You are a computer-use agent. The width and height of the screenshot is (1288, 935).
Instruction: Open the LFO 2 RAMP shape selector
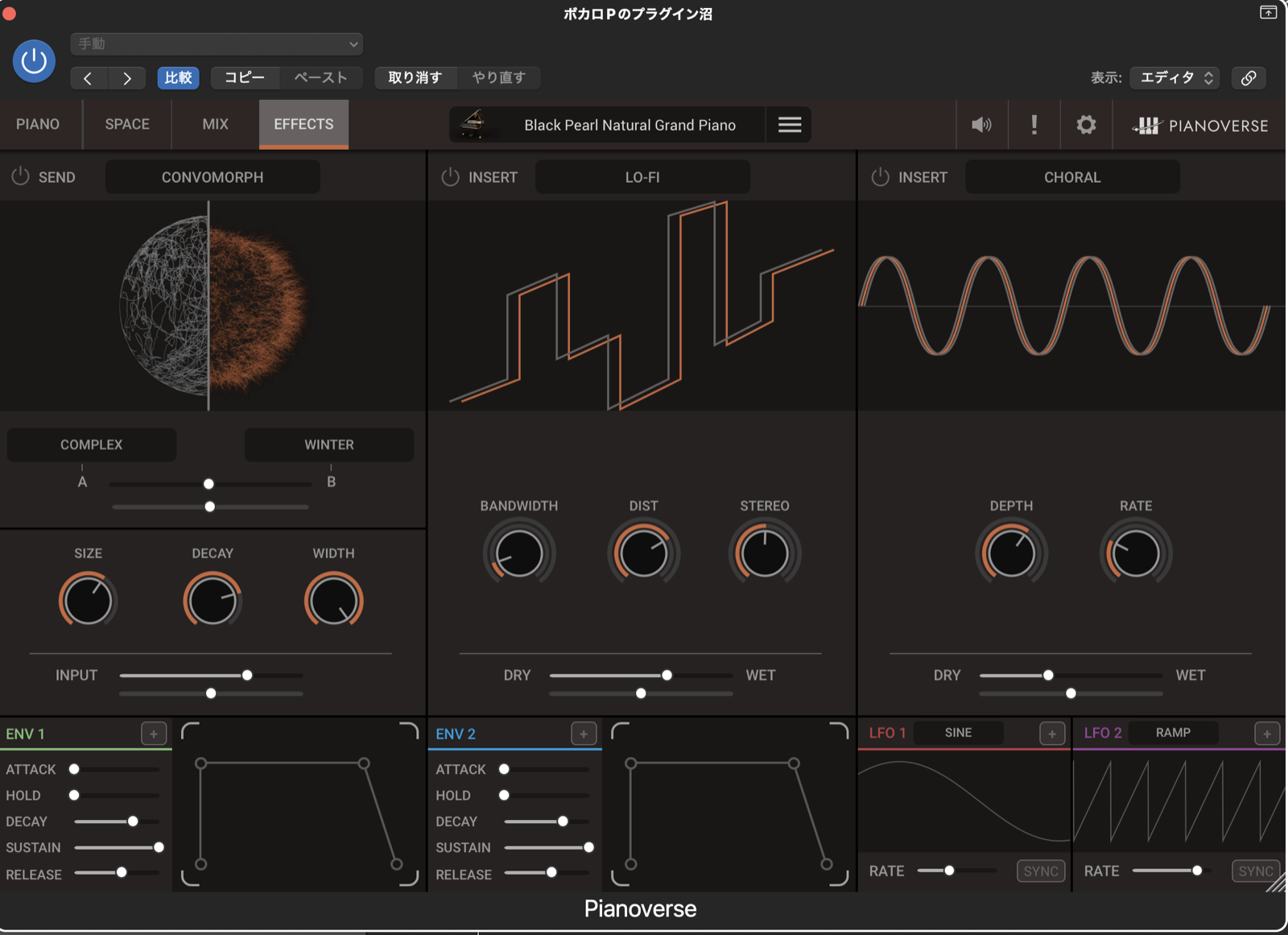[x=1173, y=733]
